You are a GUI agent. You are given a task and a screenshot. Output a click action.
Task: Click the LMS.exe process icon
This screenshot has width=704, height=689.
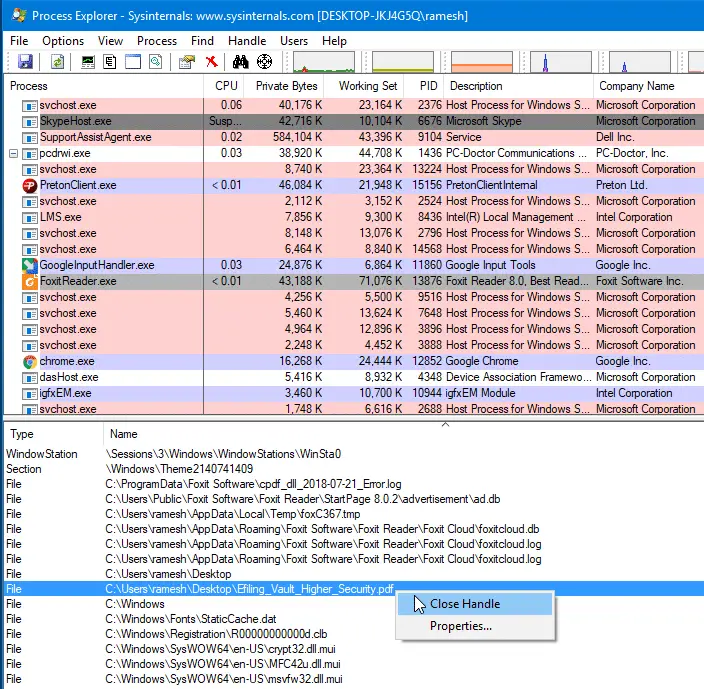(30, 218)
